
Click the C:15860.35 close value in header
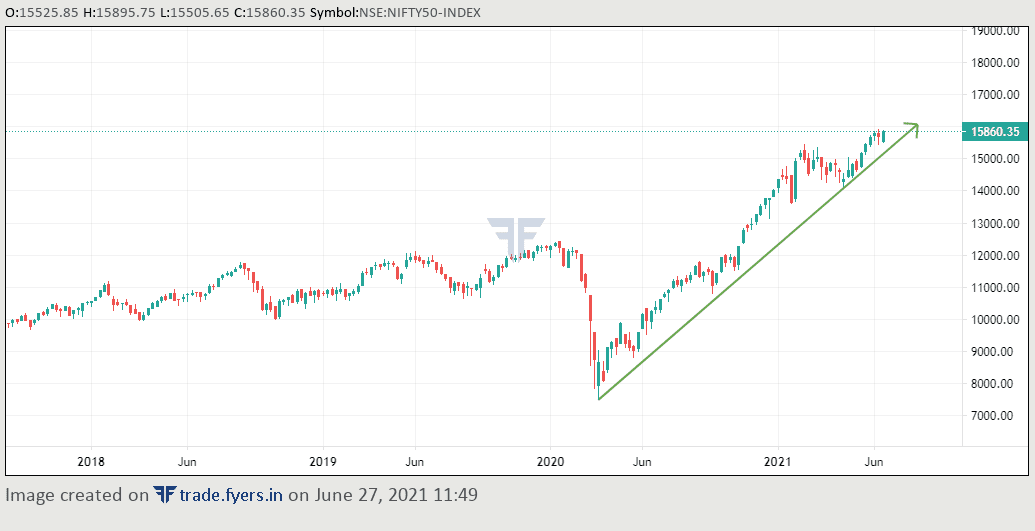pos(270,13)
